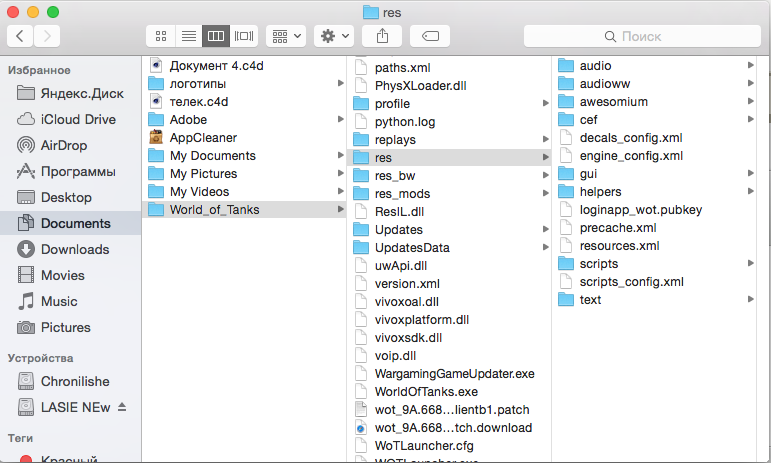Expand the scripts folder arrow

(750, 264)
